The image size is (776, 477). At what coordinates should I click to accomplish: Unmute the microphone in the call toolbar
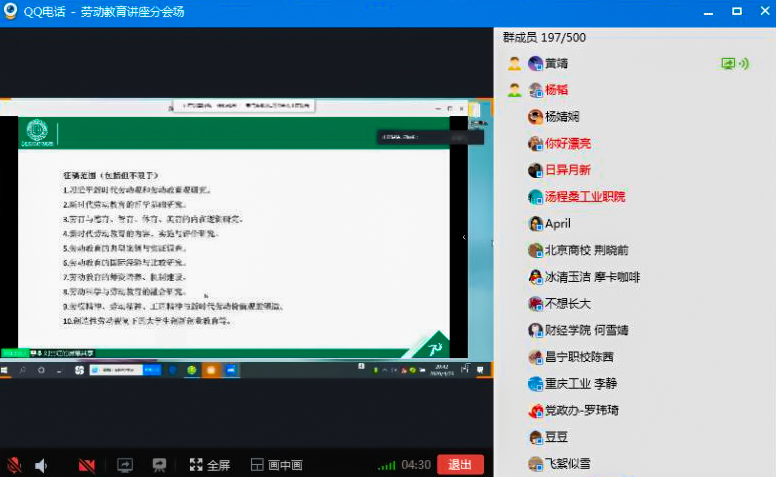(14, 465)
